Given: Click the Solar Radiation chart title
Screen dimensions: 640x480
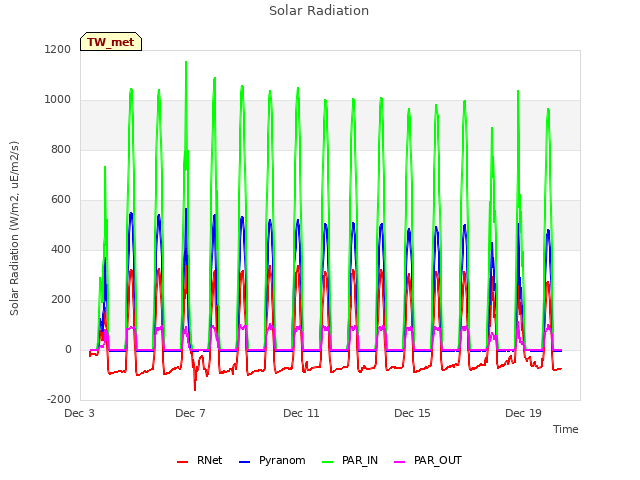Looking at the screenshot, I should [319, 11].
